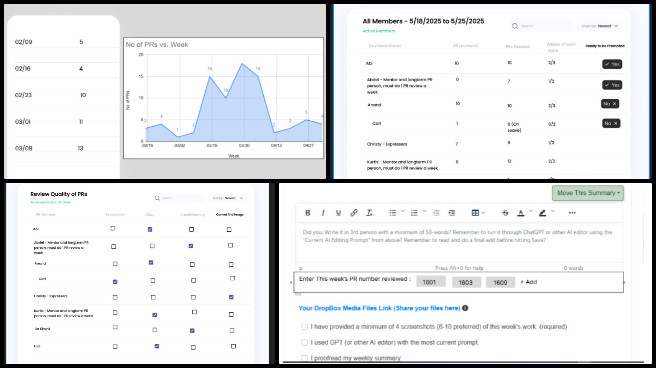The image size is (656, 368).
Task: Uncheck the second-column checkbox in Anand's row
Action: pos(151,263)
